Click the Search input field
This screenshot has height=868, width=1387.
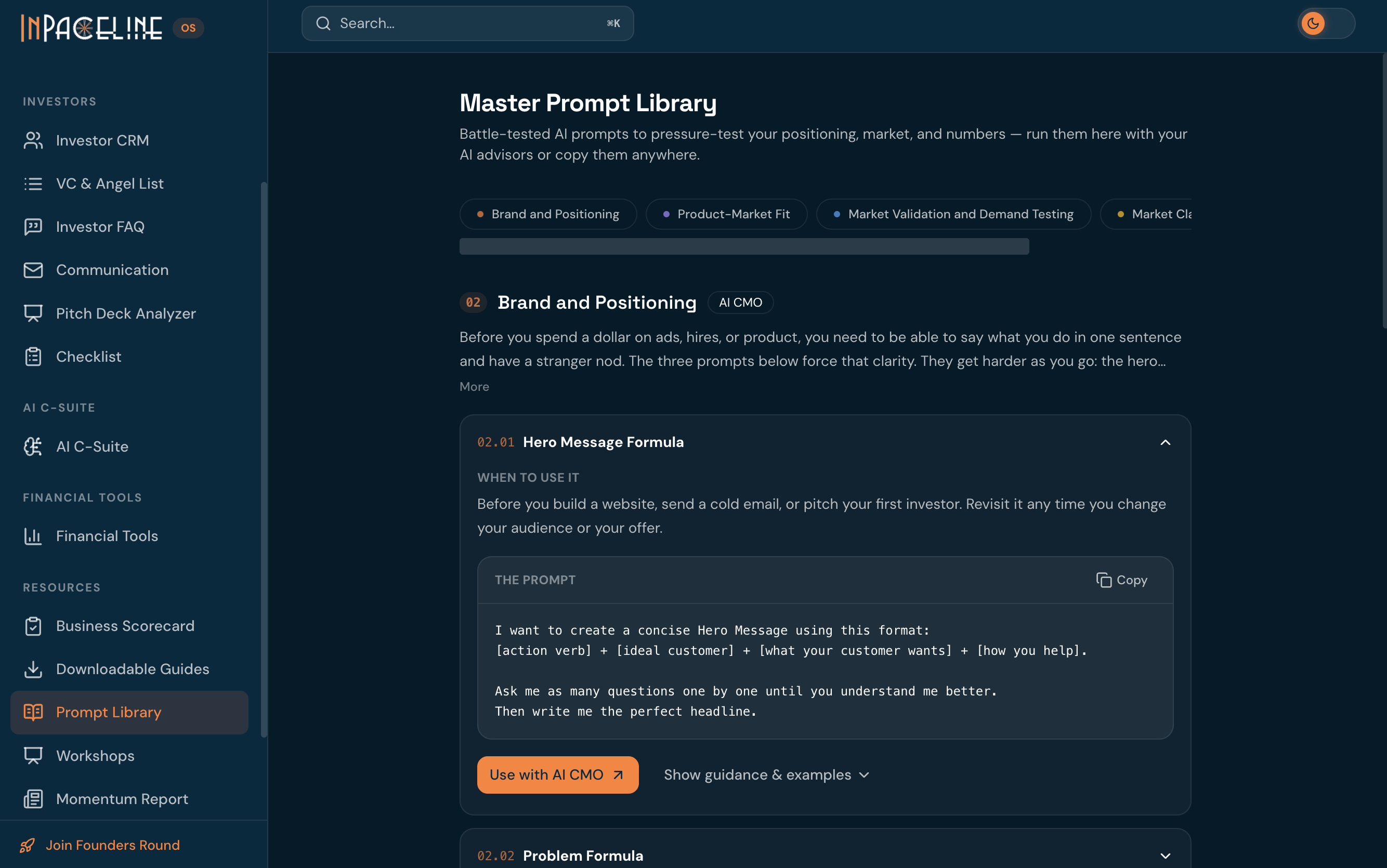tap(467, 23)
